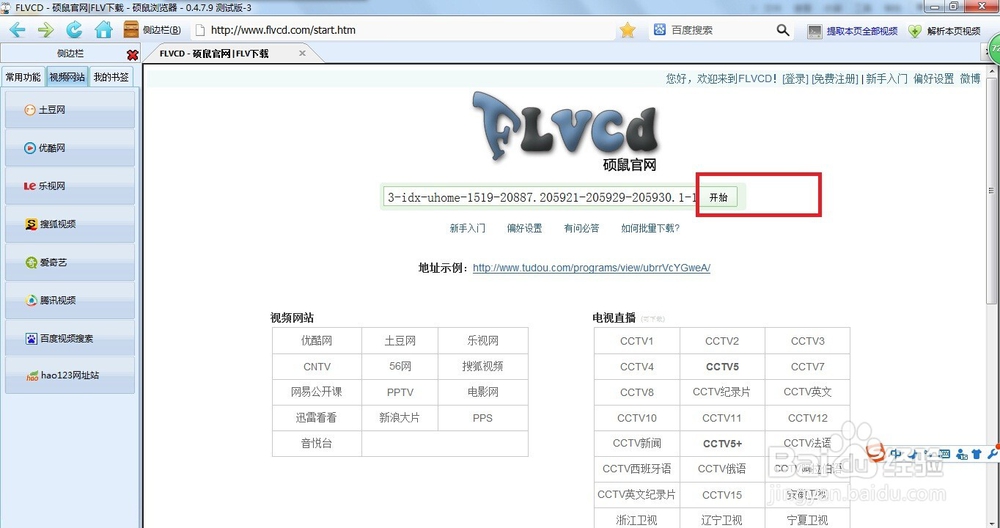This screenshot has width=1000, height=528.
Task: Click the 百度搜索 search box
Action: point(719,30)
